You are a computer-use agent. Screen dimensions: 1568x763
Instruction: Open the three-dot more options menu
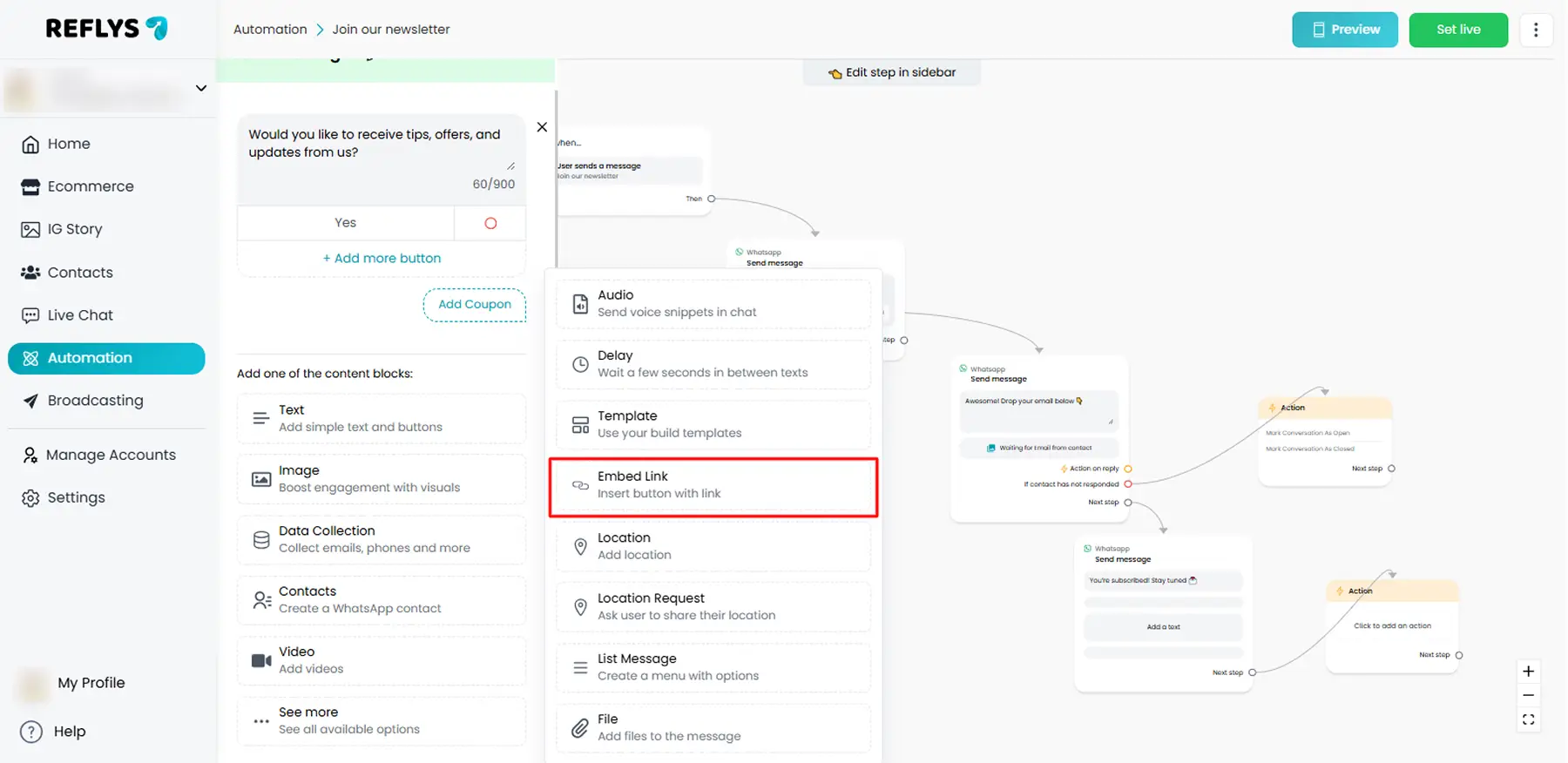tap(1536, 30)
